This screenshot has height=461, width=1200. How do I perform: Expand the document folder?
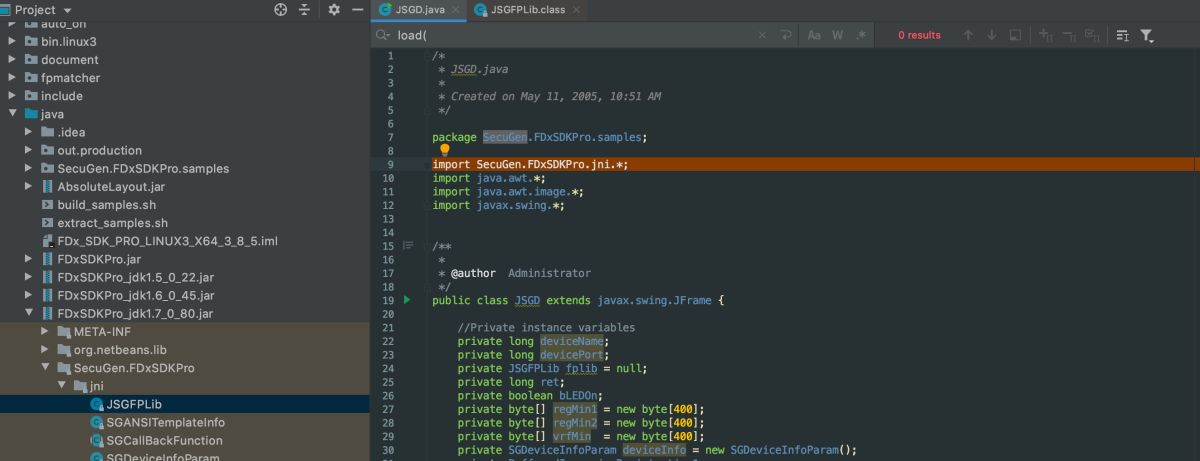[12, 60]
